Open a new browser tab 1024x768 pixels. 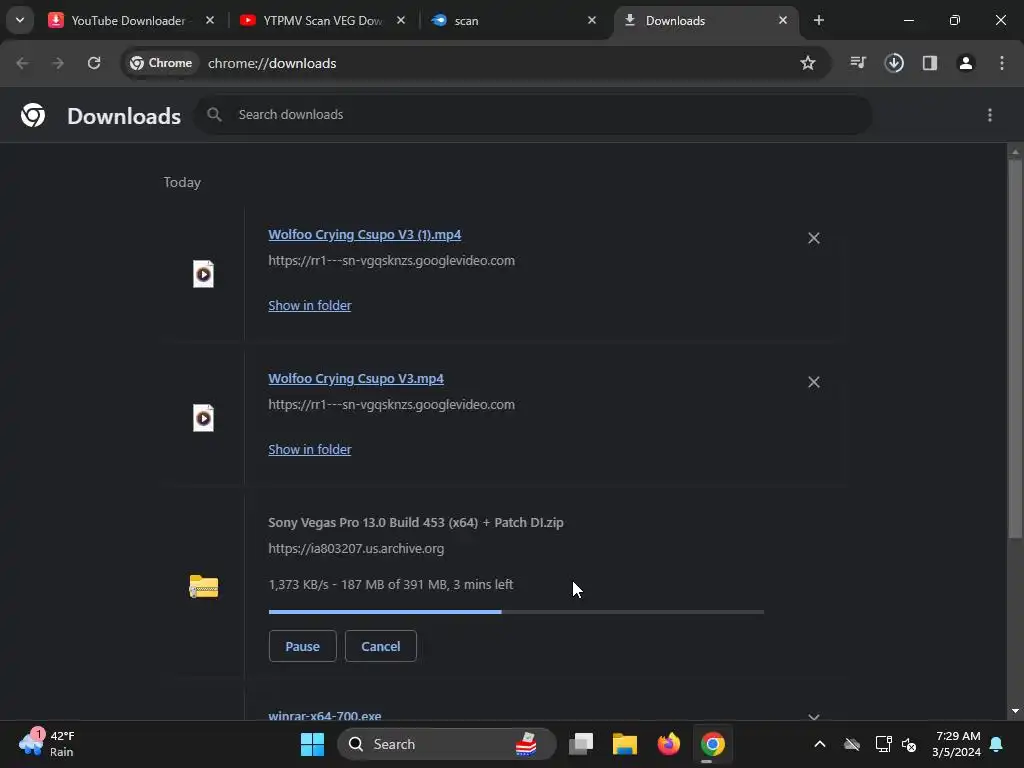(x=818, y=20)
